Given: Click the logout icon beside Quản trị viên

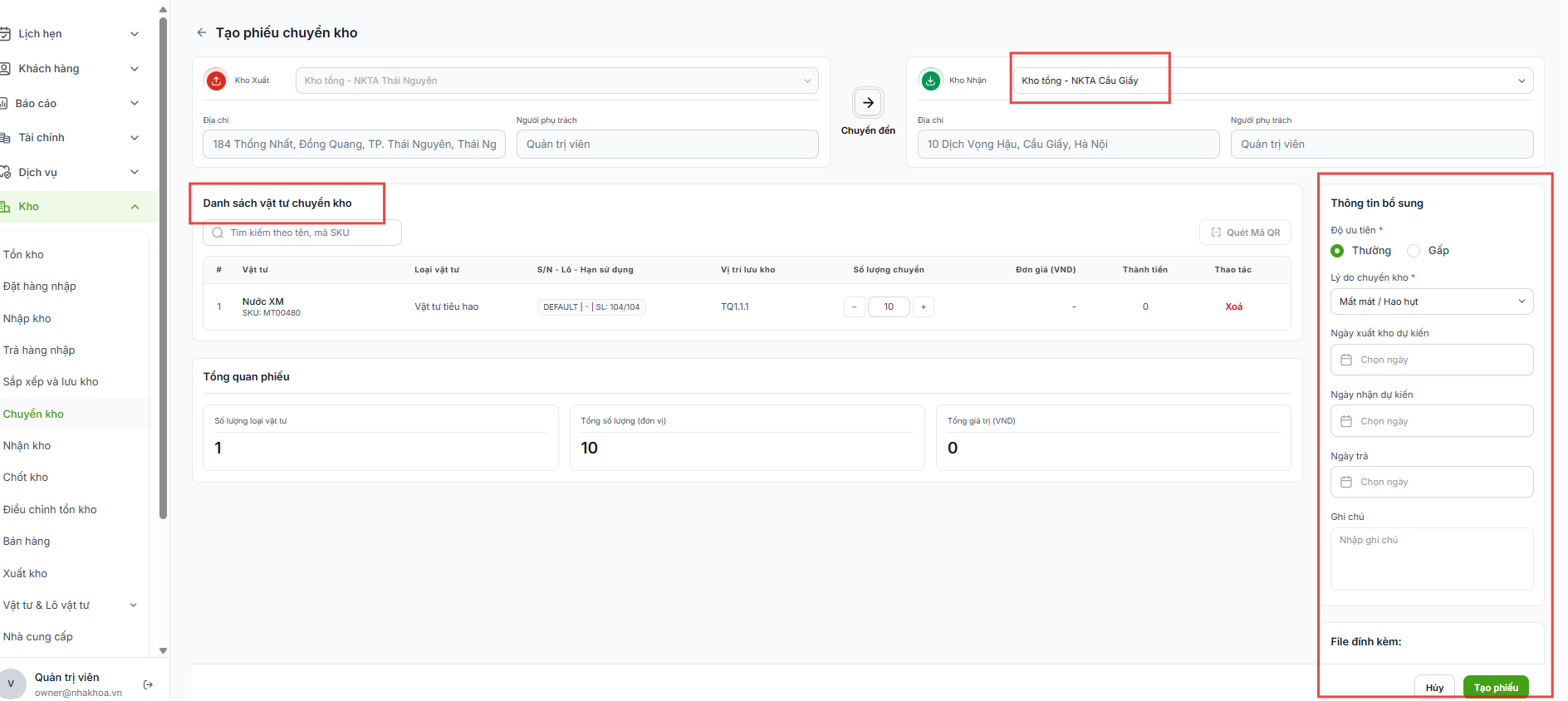Looking at the screenshot, I should point(148,684).
